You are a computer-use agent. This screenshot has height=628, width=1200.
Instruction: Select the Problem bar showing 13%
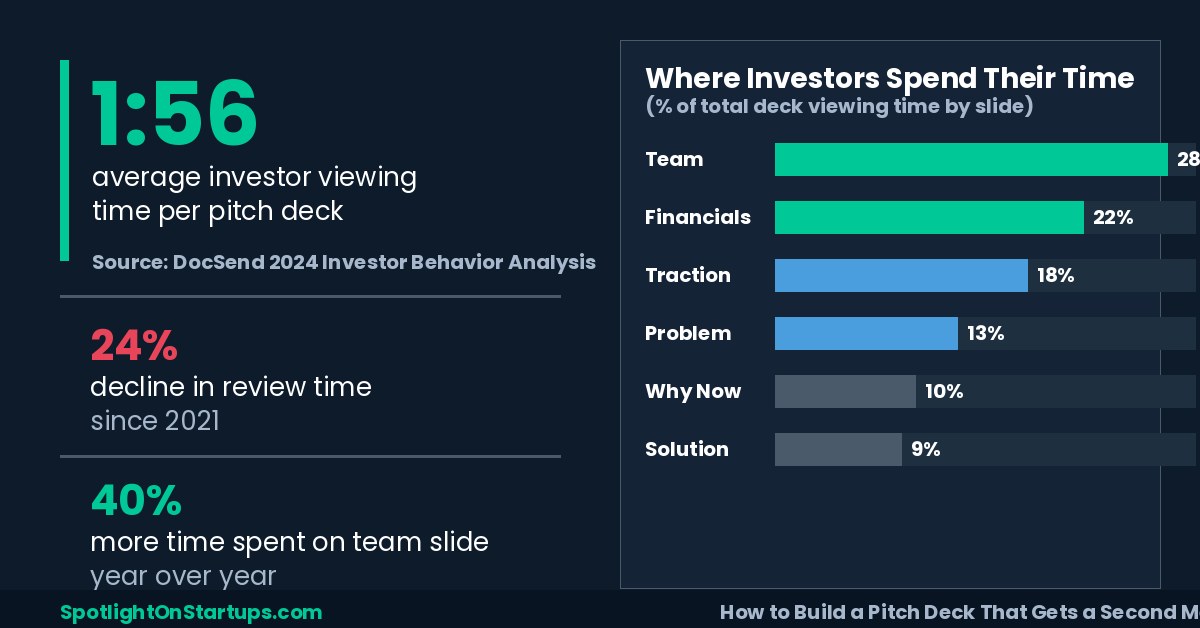pos(866,333)
